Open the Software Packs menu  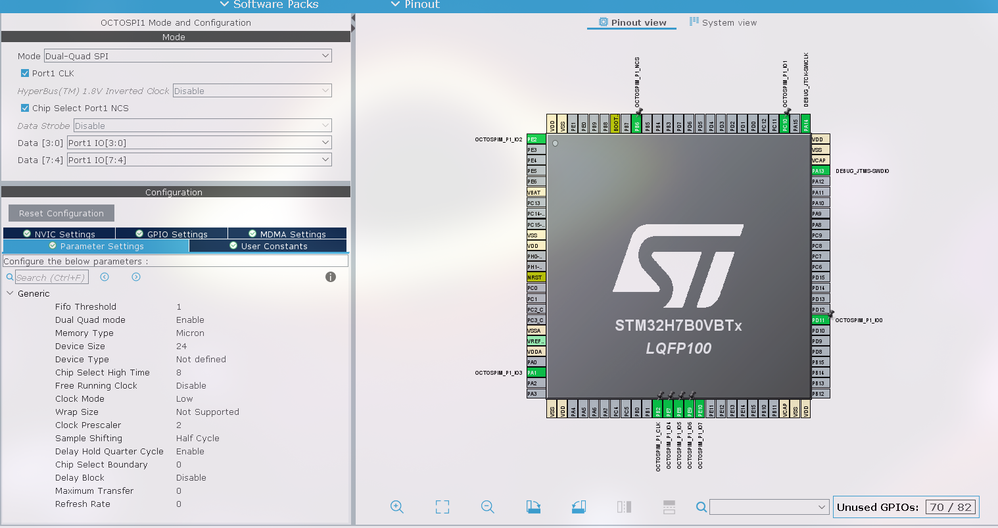click(x=269, y=4)
